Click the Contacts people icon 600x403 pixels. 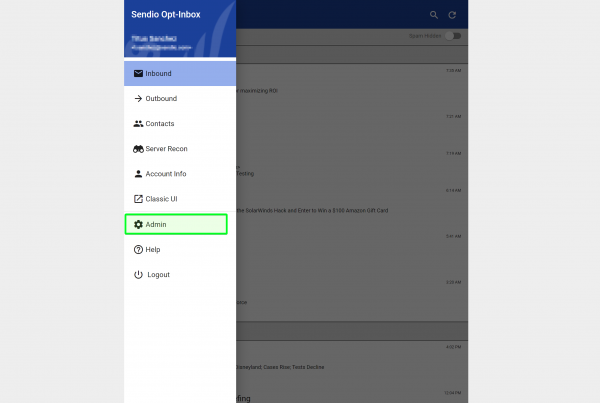(x=138, y=124)
